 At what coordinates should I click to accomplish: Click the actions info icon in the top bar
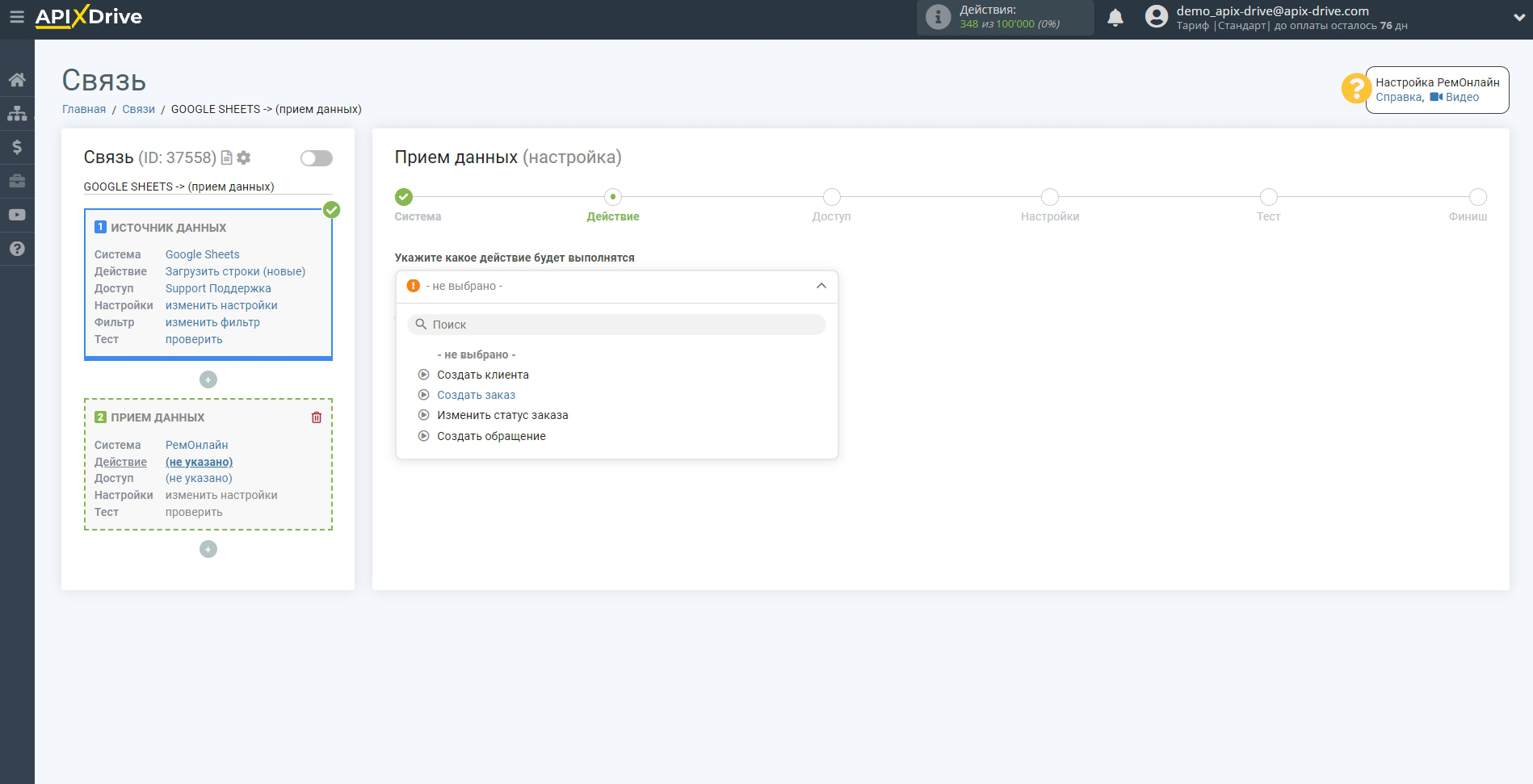[938, 17]
